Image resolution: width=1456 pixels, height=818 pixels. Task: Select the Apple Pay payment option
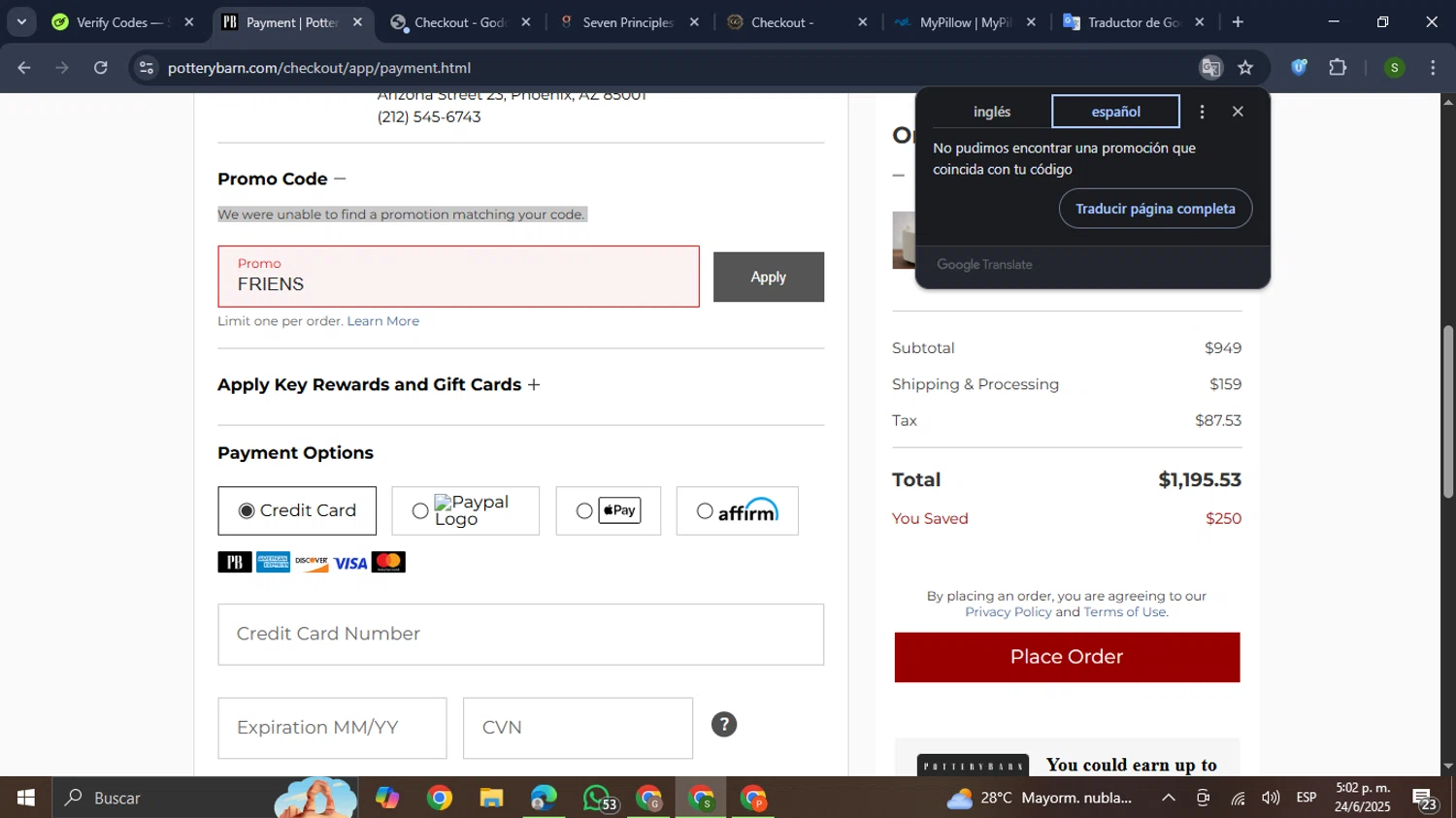pos(608,510)
